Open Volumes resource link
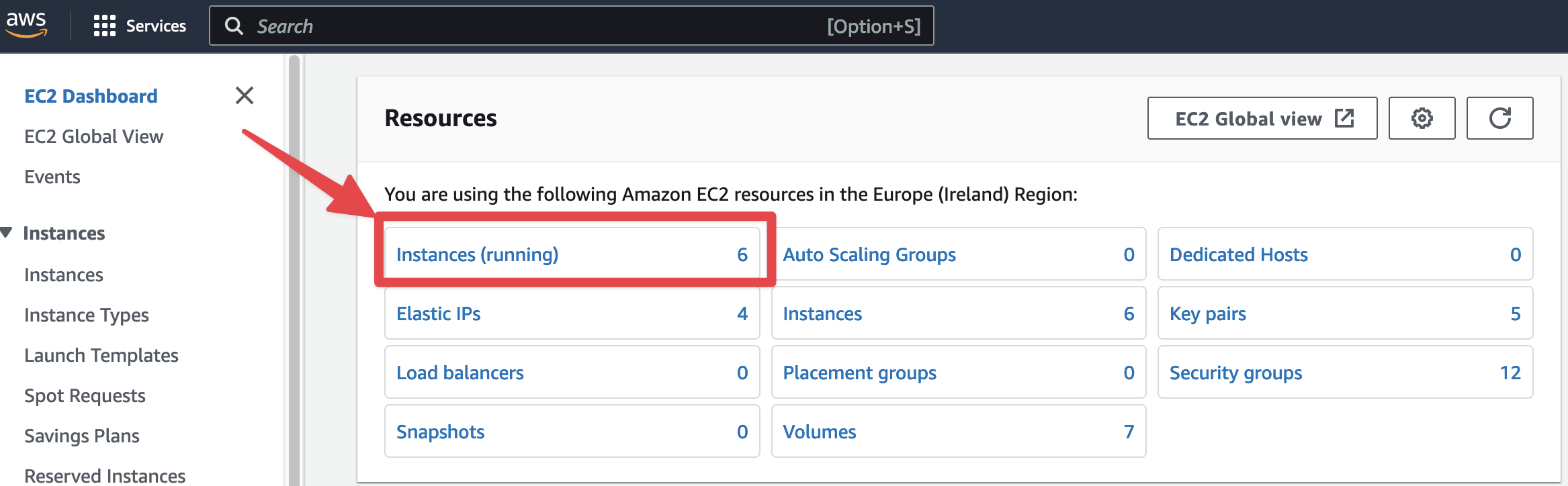The image size is (1568, 486). click(820, 432)
